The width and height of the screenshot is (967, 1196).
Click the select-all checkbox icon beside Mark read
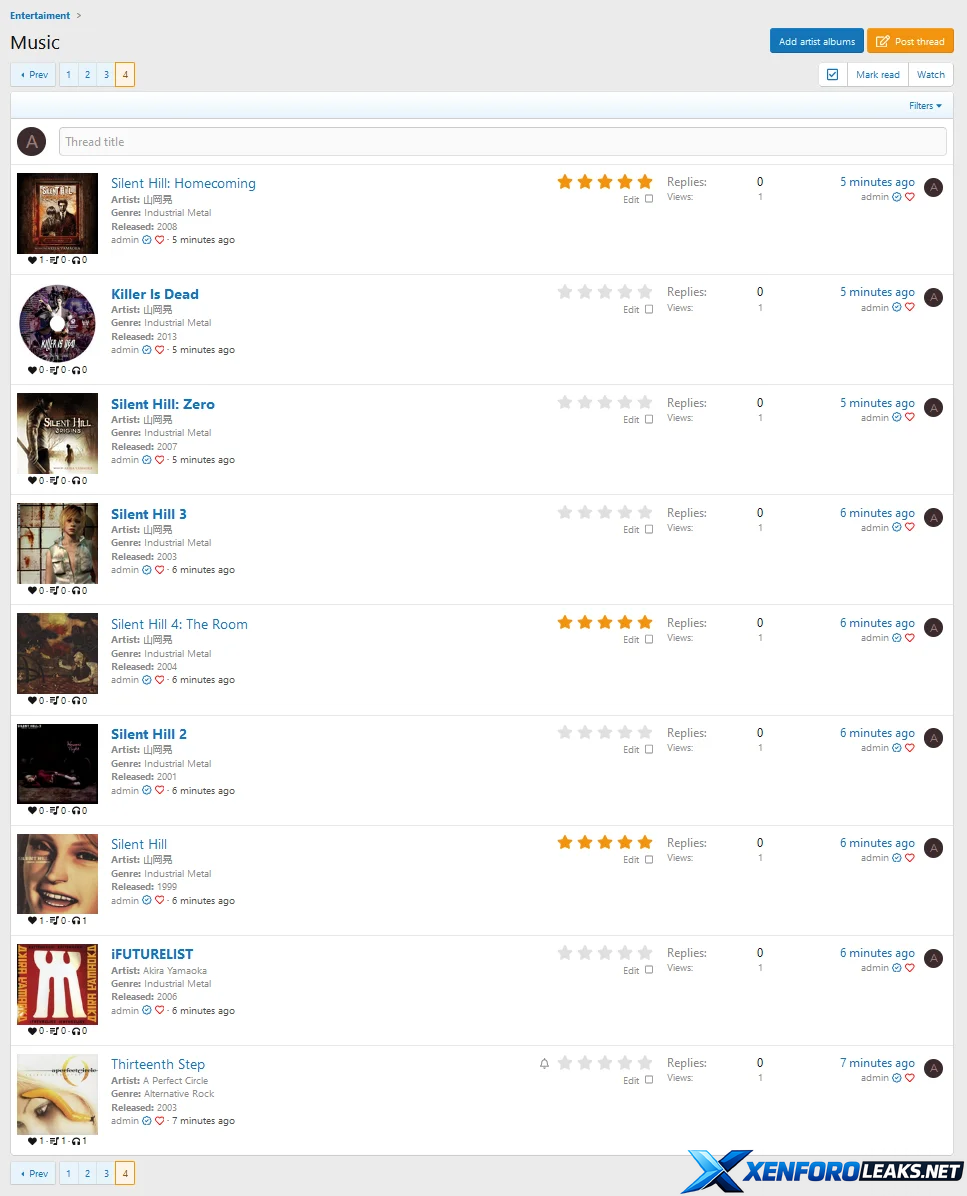click(833, 75)
